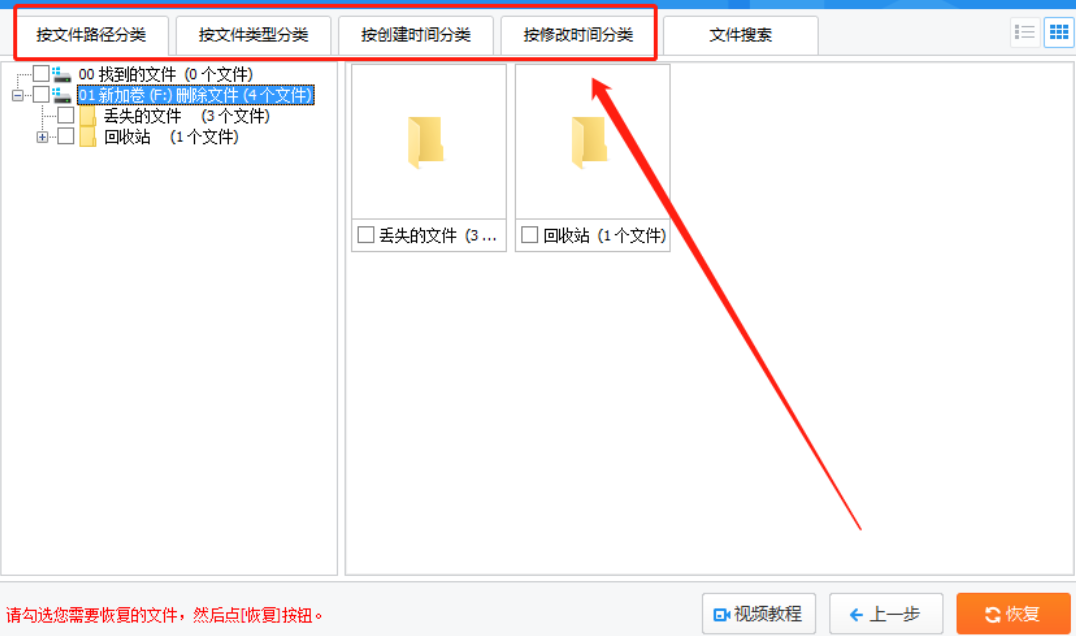The image size is (1076, 636).
Task: Select the 丢失的文件 folder thumbnail
Action: click(x=427, y=142)
